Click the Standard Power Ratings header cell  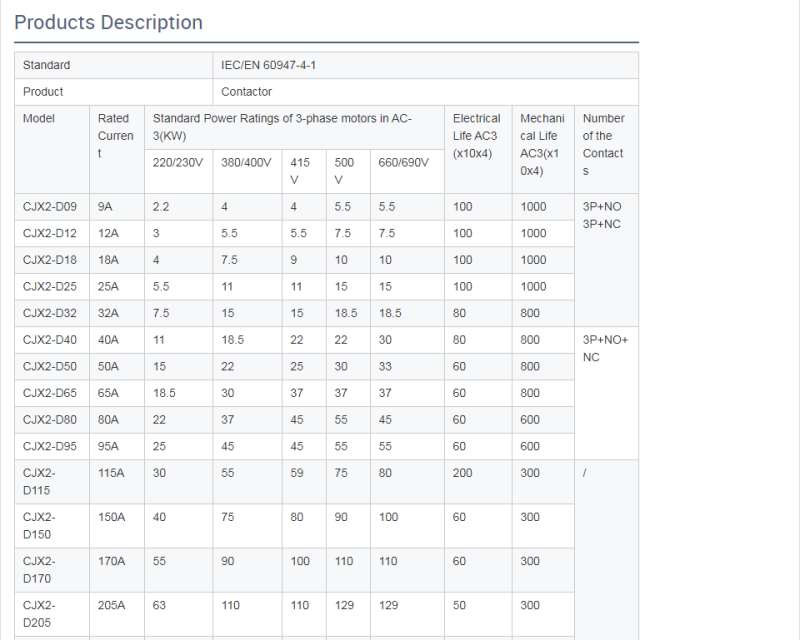(282, 126)
